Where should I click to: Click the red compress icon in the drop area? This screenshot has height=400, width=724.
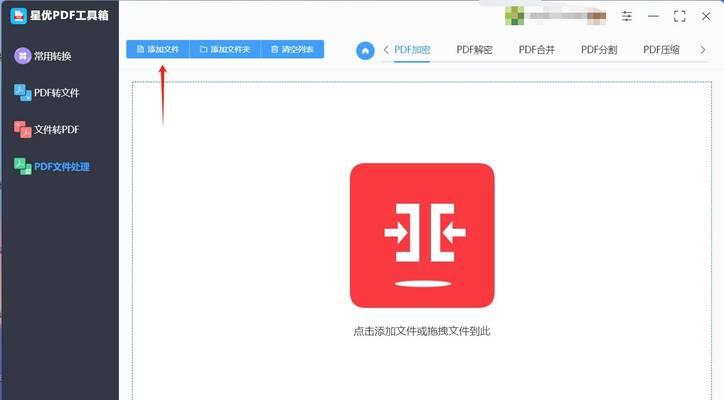(422, 235)
